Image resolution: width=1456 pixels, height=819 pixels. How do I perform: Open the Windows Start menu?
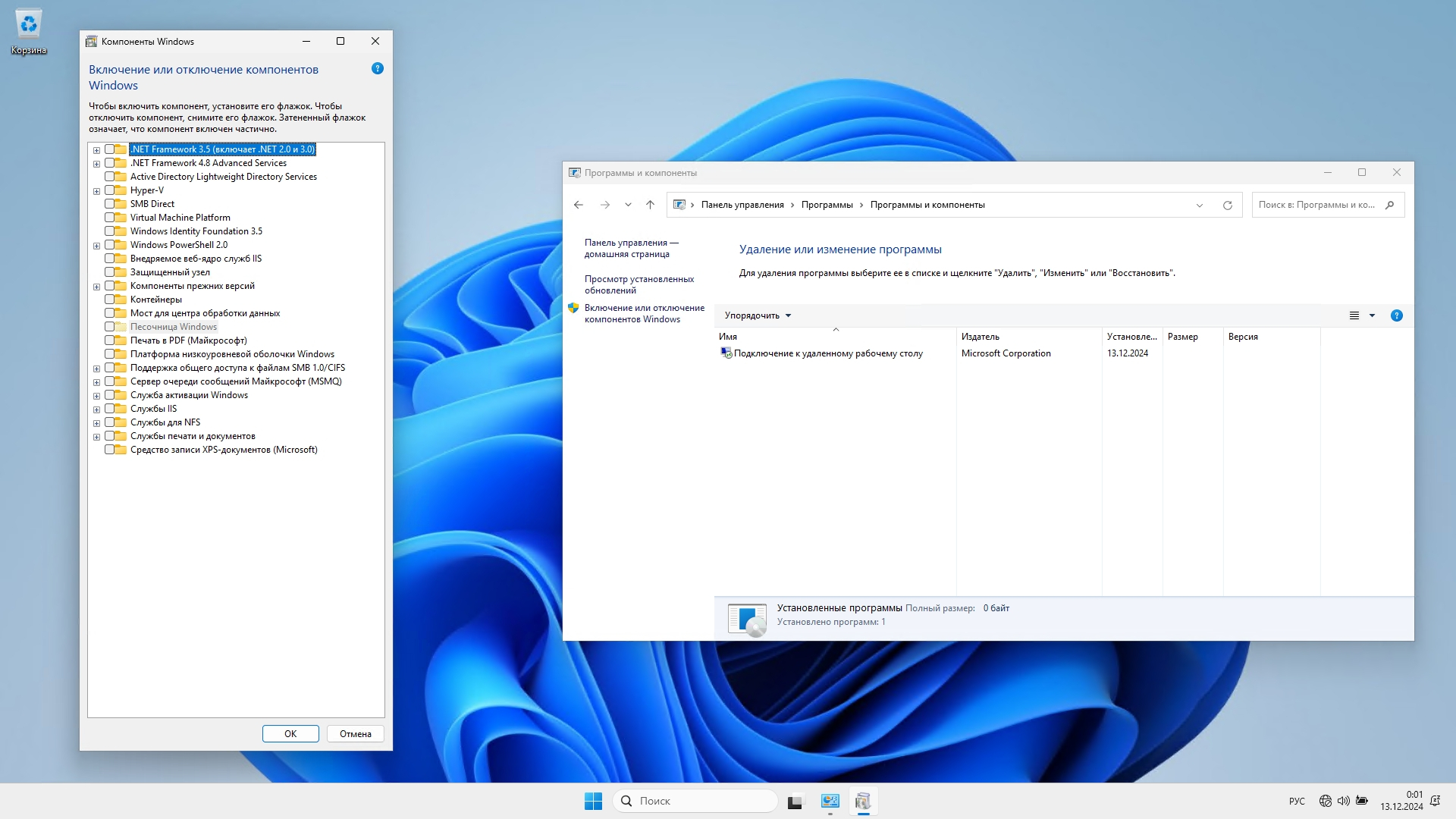[x=593, y=801]
